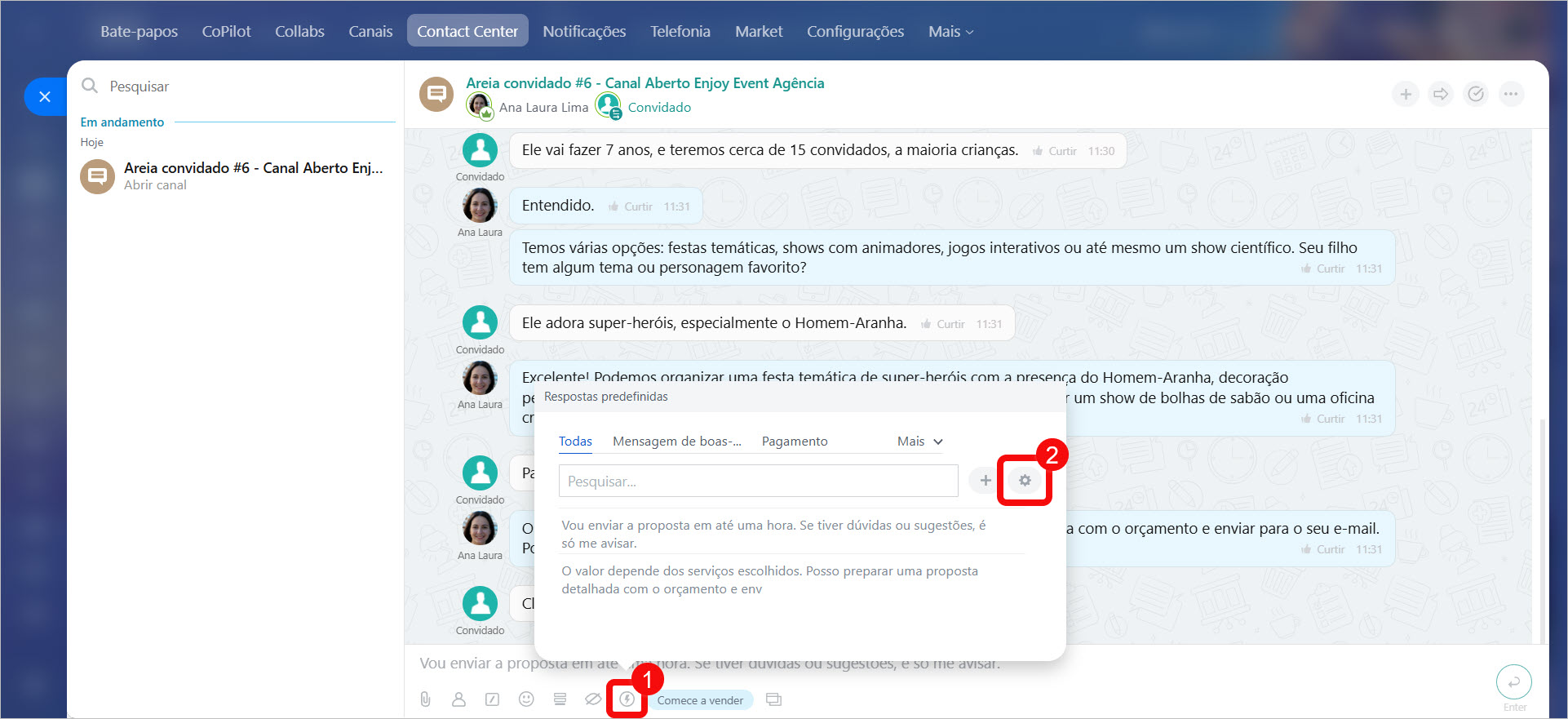Select the Pagamento tab in predefined replies
Screen dimensions: 1568x719
(x=795, y=441)
